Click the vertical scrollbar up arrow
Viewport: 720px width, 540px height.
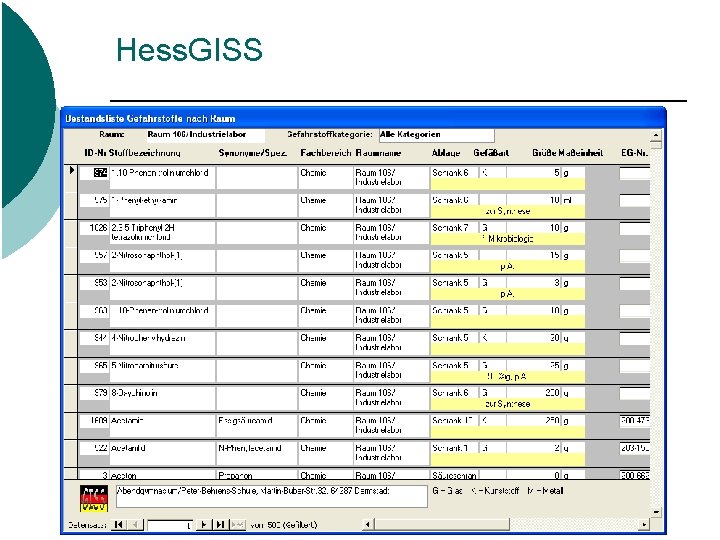tap(656, 135)
